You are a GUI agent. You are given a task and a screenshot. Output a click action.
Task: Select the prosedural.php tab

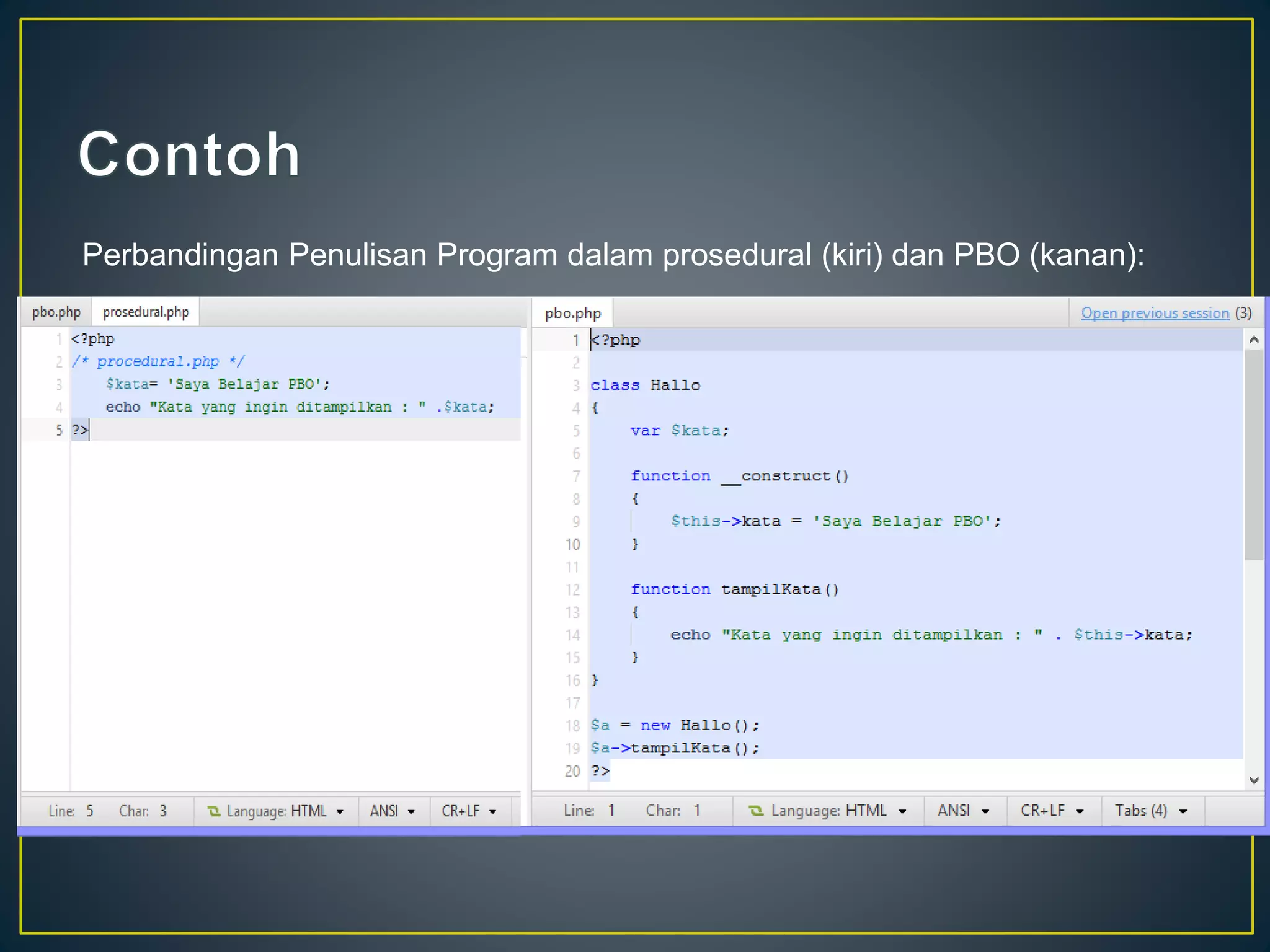pyautogui.click(x=146, y=312)
